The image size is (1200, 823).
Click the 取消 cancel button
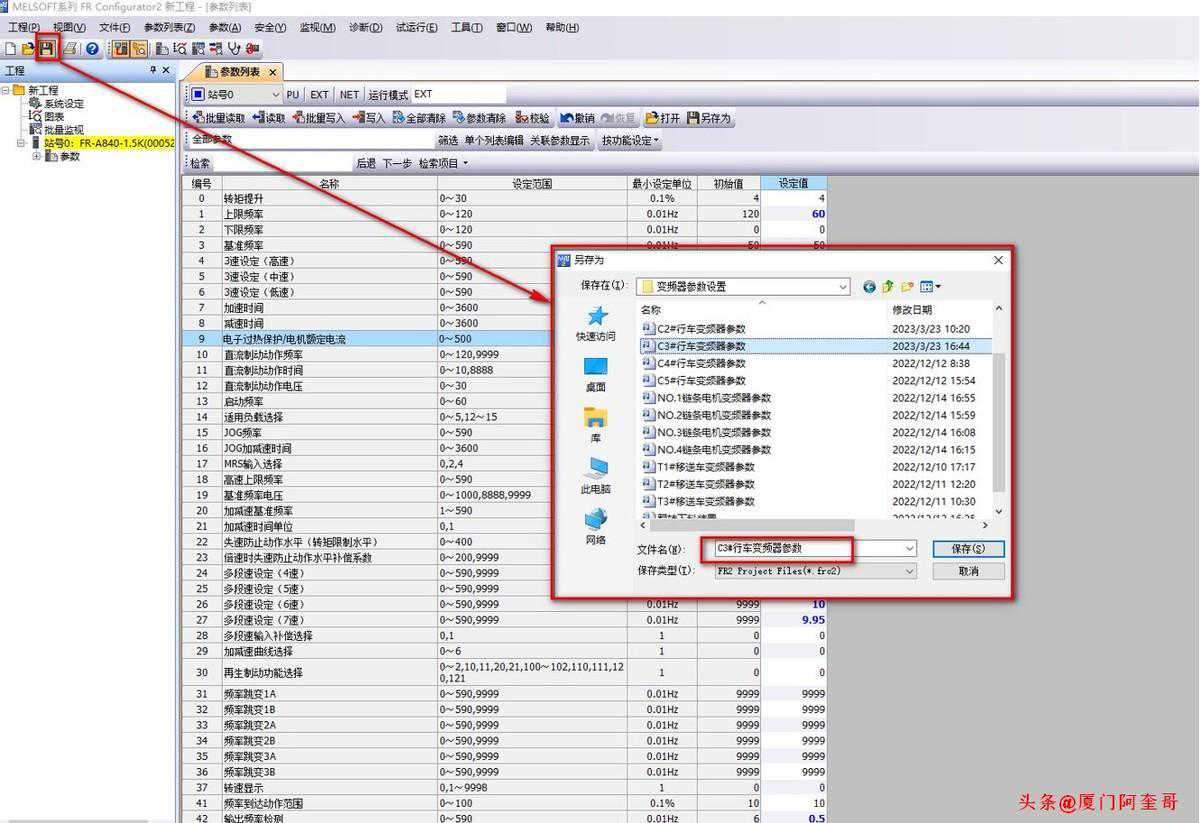[x=968, y=571]
